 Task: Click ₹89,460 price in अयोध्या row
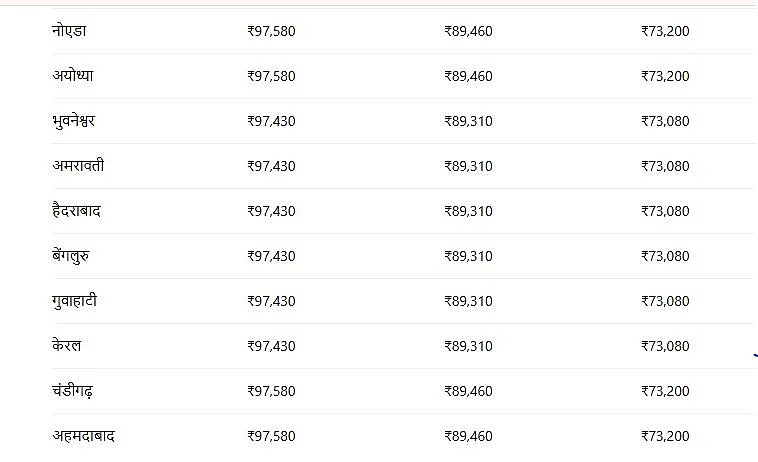(x=468, y=76)
